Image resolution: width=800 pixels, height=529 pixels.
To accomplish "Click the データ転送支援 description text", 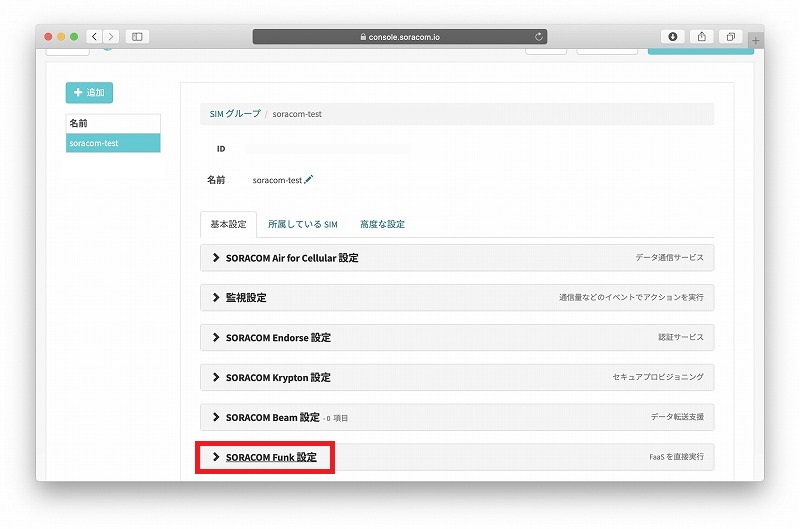I will [677, 417].
